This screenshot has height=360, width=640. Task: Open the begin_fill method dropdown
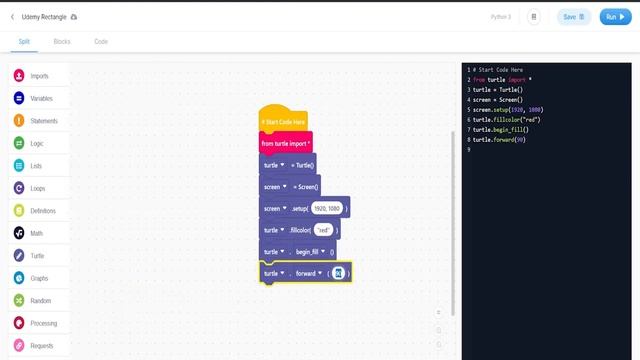click(x=310, y=252)
